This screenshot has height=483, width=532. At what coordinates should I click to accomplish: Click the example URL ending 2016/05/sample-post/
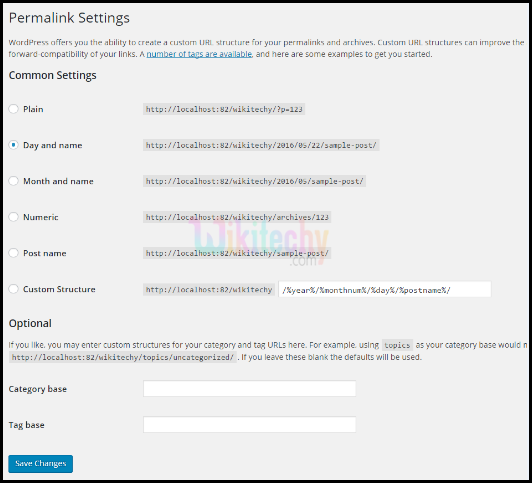pos(254,181)
